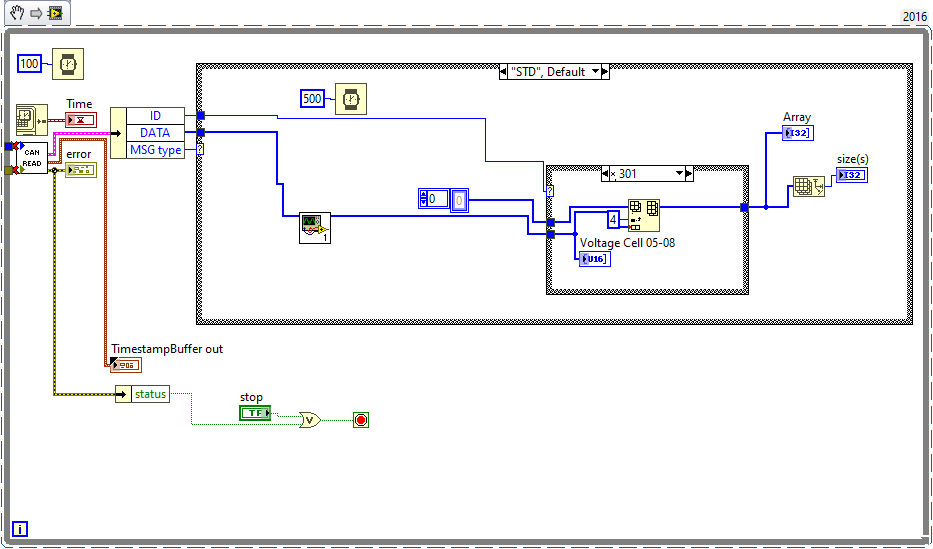Click the Array Size function icon

[x=809, y=187]
